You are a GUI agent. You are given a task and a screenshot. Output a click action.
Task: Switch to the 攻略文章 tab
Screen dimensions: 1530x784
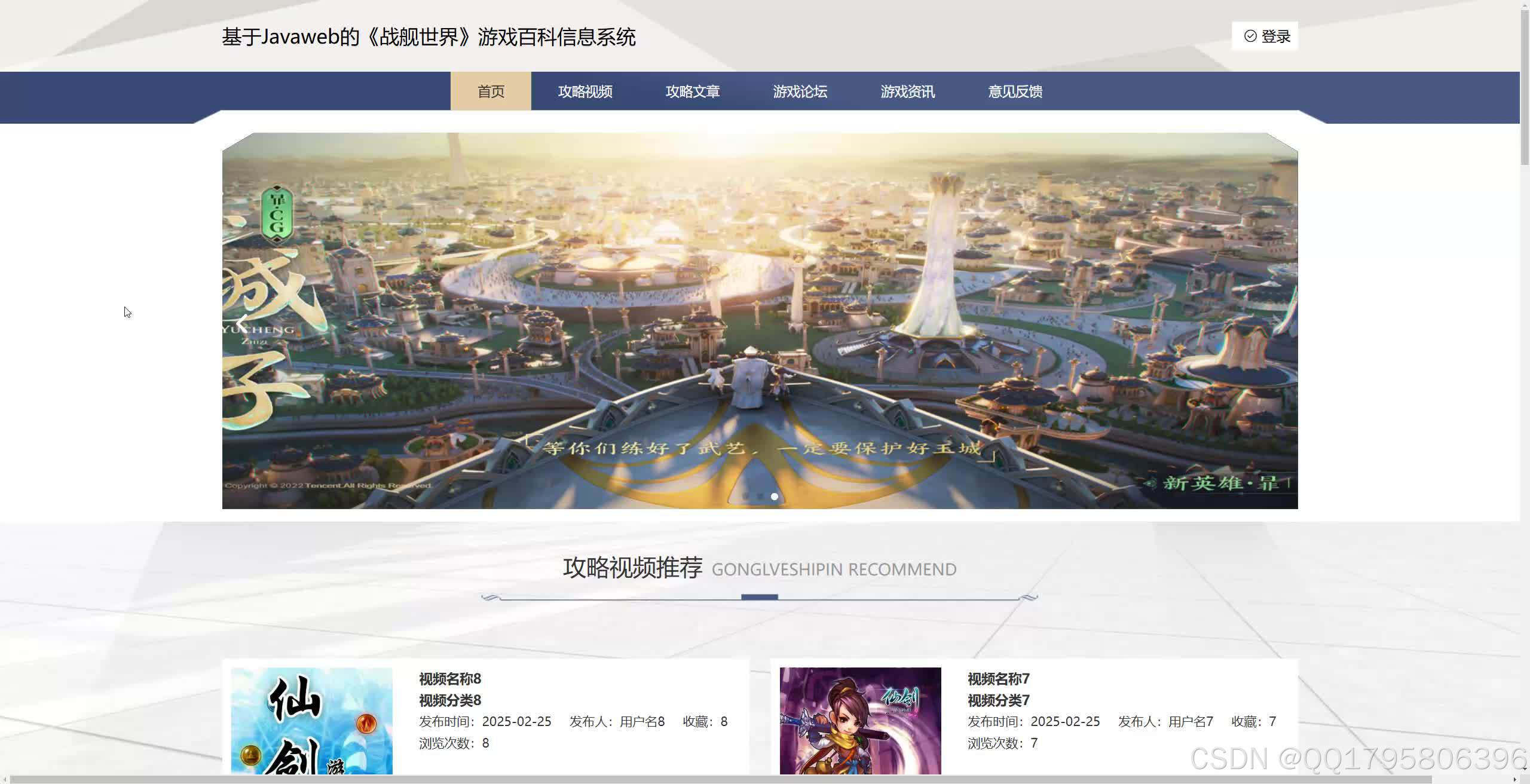(693, 91)
